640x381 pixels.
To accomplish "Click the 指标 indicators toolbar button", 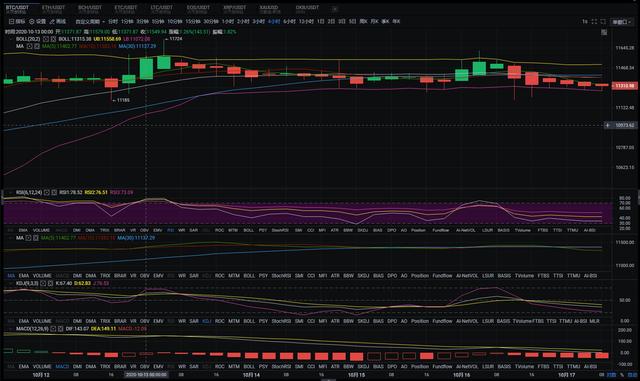I will tap(17, 21).
